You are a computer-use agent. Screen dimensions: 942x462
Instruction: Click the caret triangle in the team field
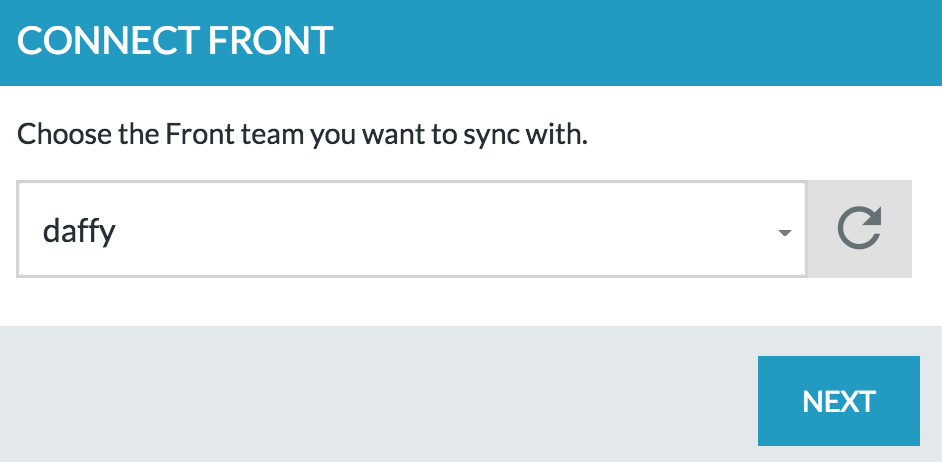point(784,233)
